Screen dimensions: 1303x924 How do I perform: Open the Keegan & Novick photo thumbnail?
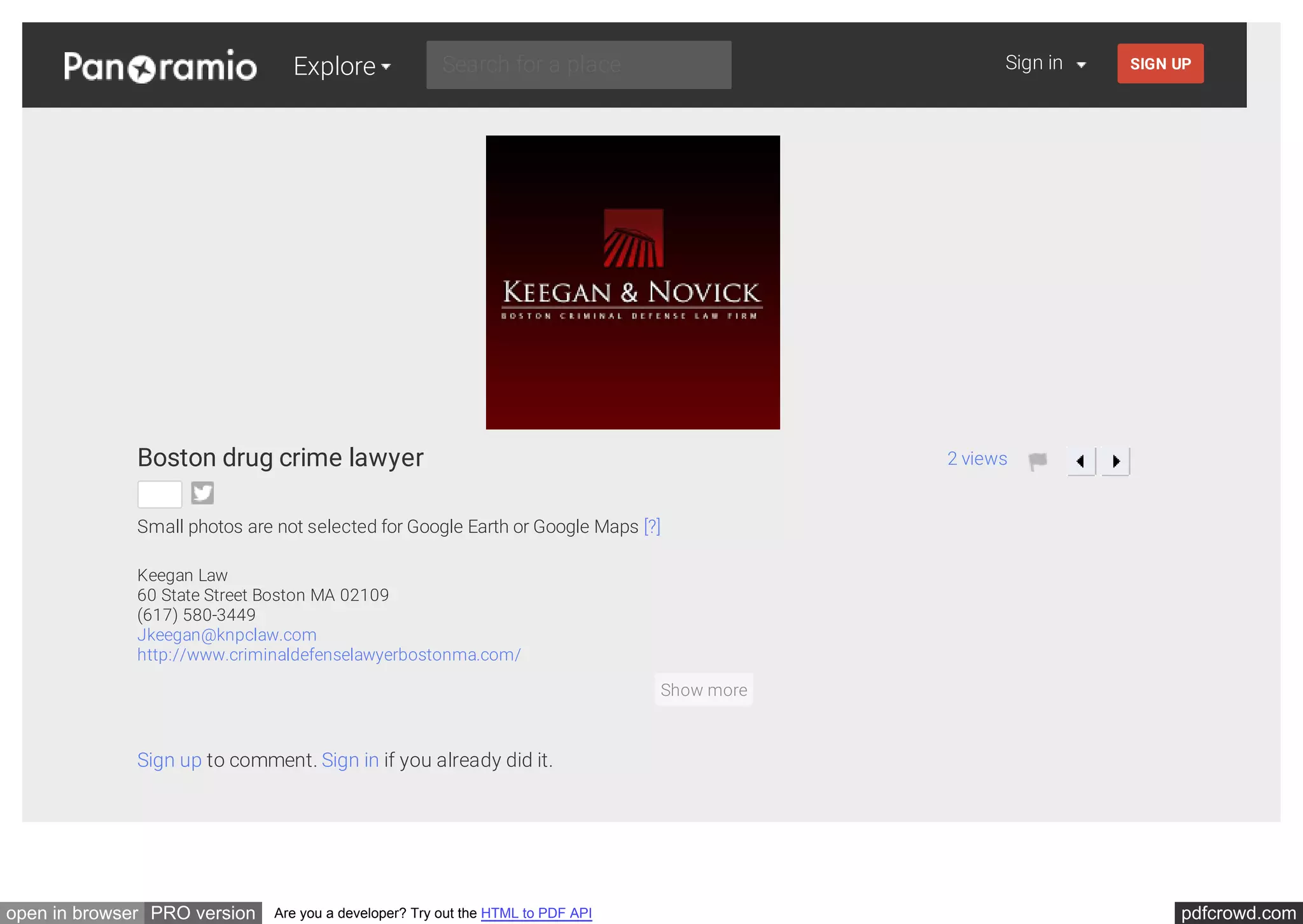coord(632,282)
